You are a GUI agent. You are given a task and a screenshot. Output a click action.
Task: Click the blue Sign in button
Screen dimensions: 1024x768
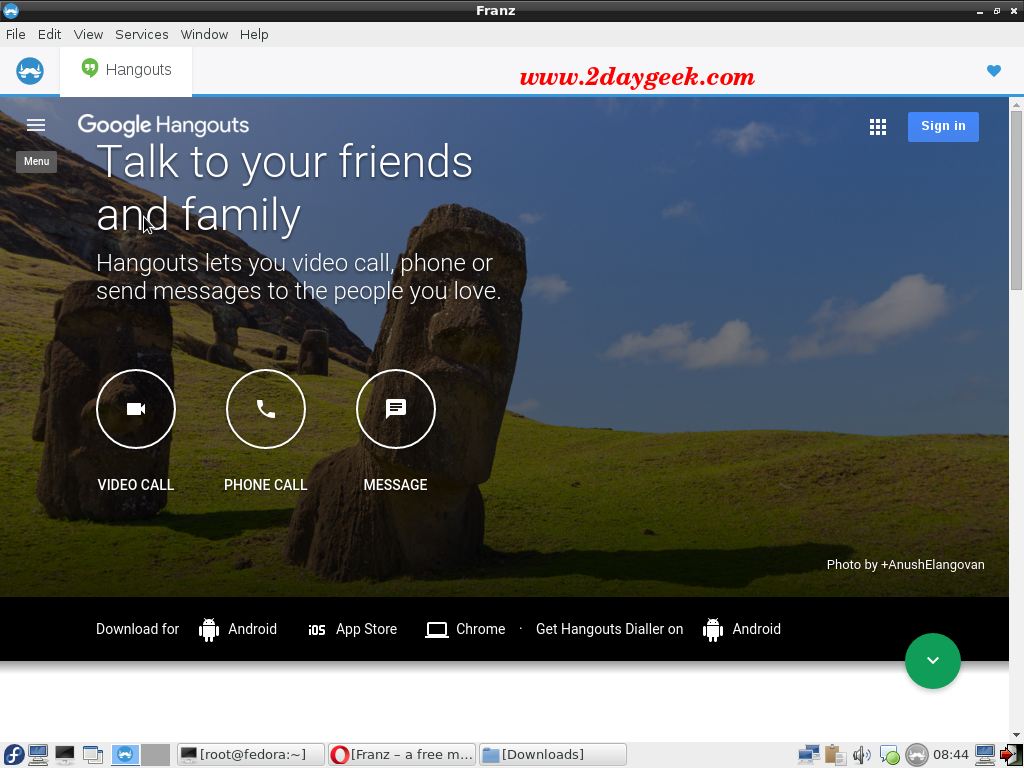(x=943, y=127)
